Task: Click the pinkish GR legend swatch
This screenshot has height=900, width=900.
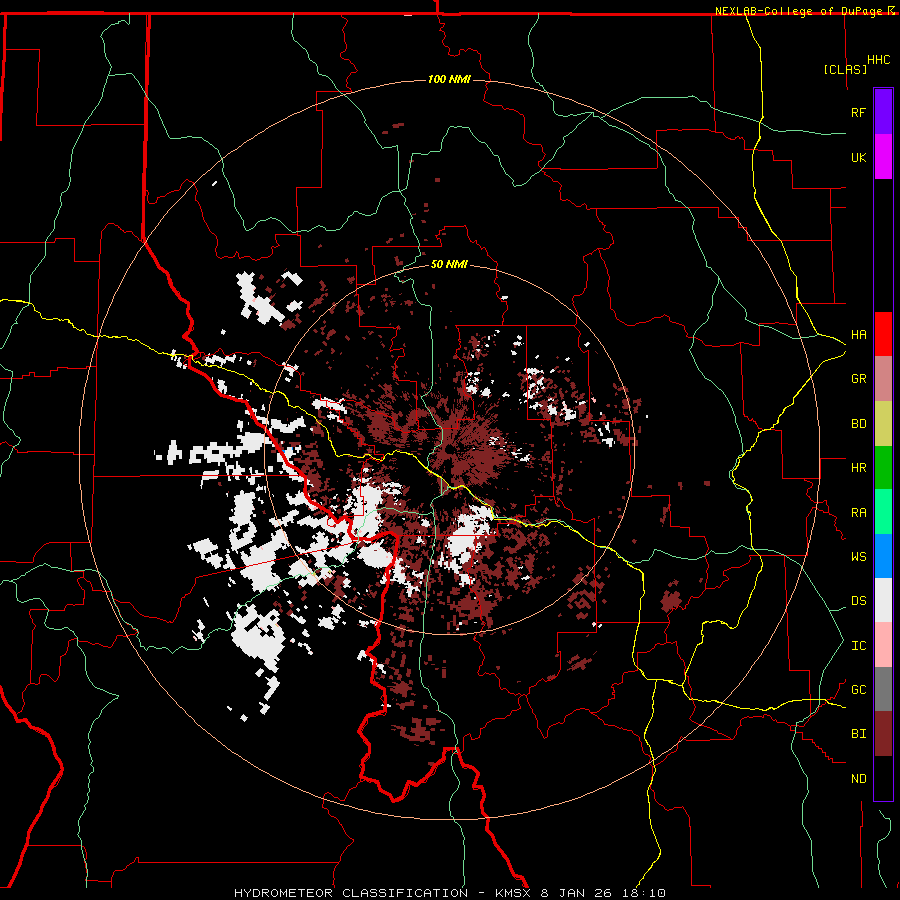Action: (883, 379)
